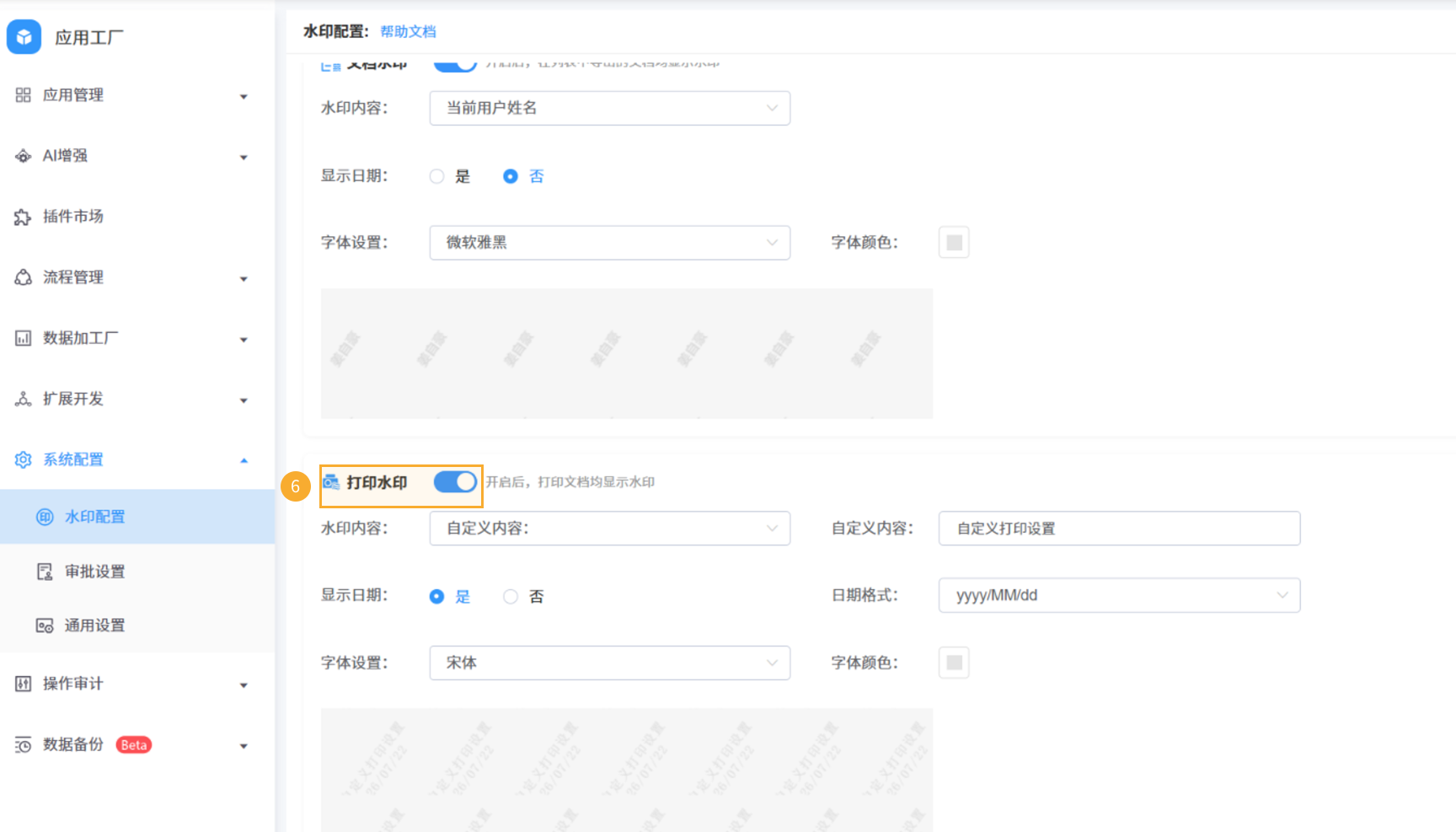Click the 插件市场 puzzle icon
The width and height of the screenshot is (1456, 832).
[23, 217]
